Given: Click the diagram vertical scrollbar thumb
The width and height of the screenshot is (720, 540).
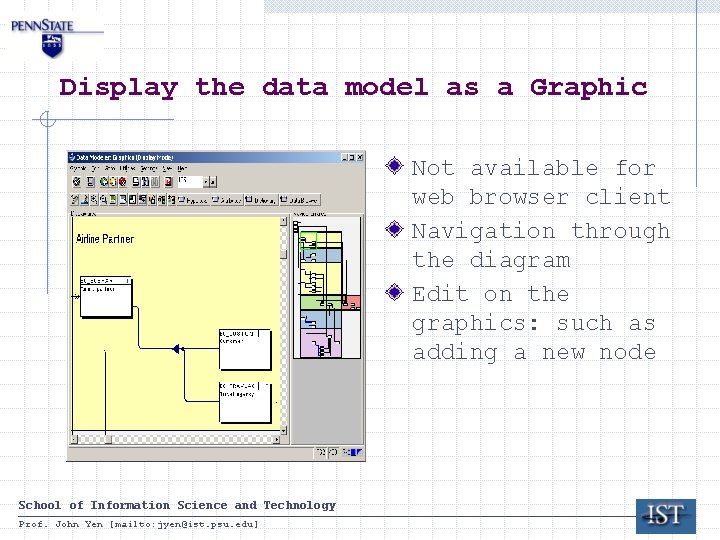Looking at the screenshot, I should 283,254.
